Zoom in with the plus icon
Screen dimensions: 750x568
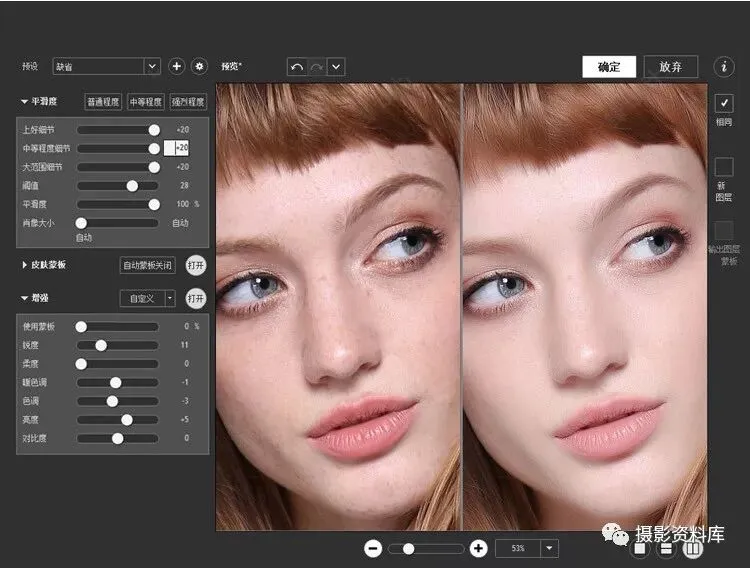click(x=478, y=548)
